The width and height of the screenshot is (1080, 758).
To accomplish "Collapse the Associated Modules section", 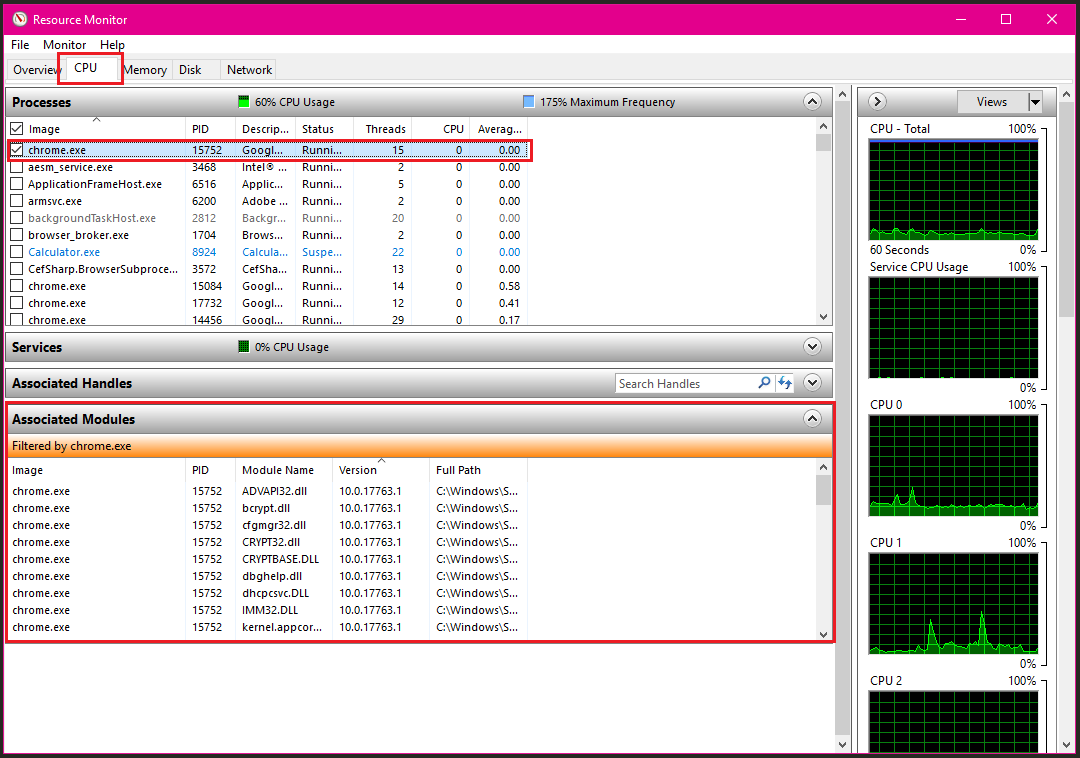I will [812, 419].
